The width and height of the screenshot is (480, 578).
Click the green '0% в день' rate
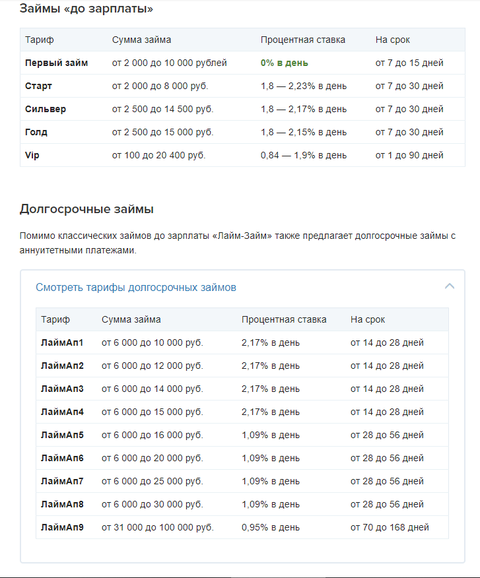(284, 63)
